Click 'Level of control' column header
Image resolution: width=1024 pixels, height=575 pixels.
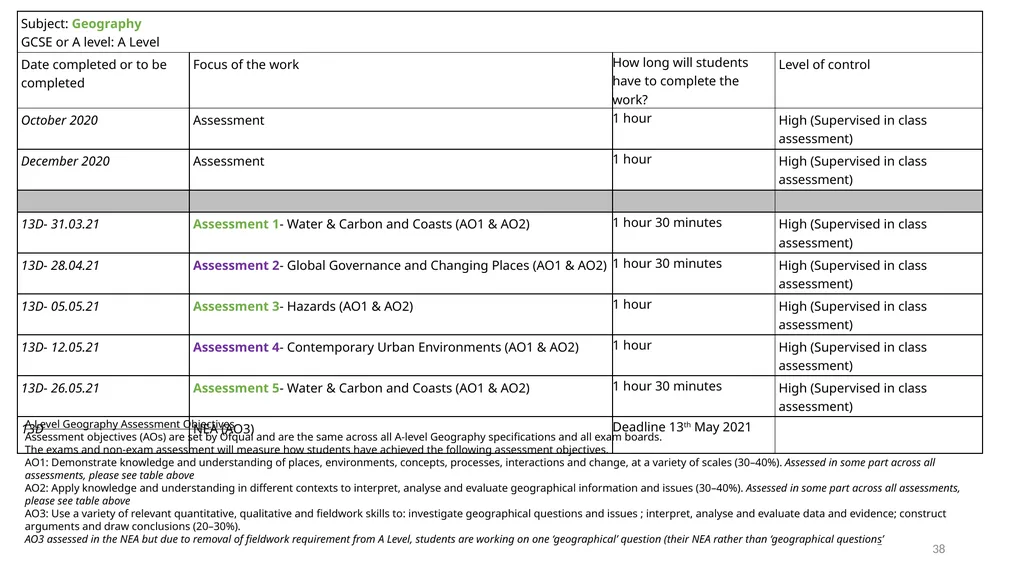click(824, 65)
